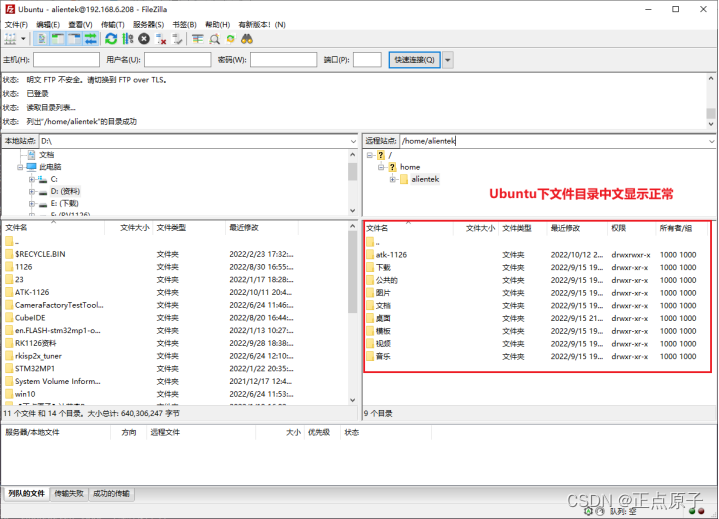The image size is (719, 519).
Task: Select the local STM32MP1 folder
Action: point(35,369)
